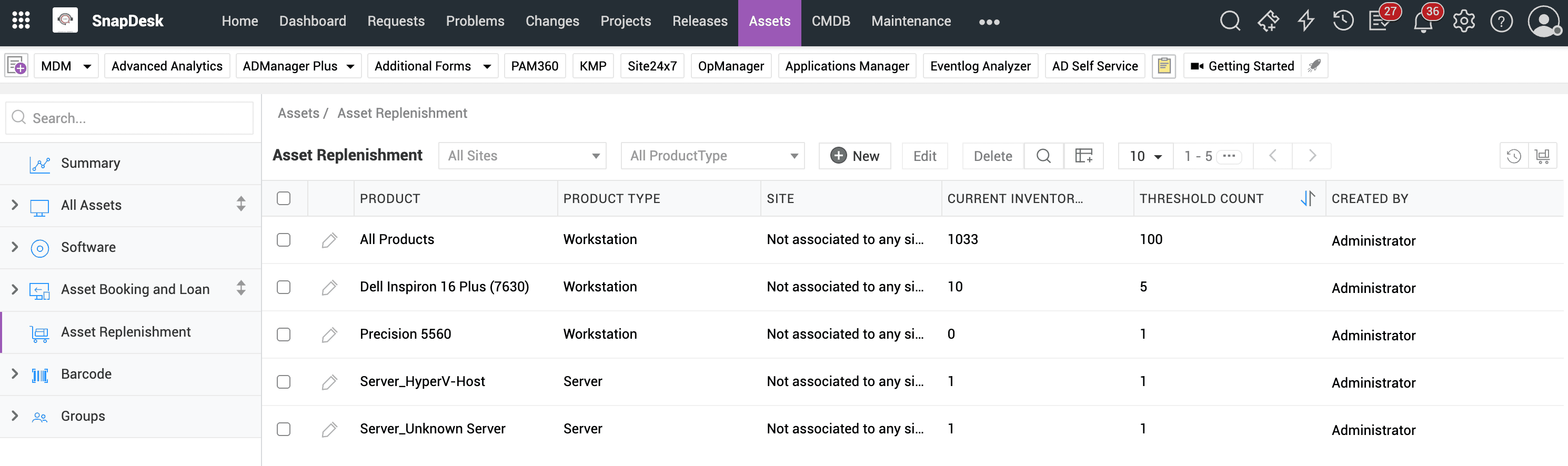Screen dimensions: 1568x466
Task: Open replenishment history clock icon
Action: pyautogui.click(x=1514, y=156)
